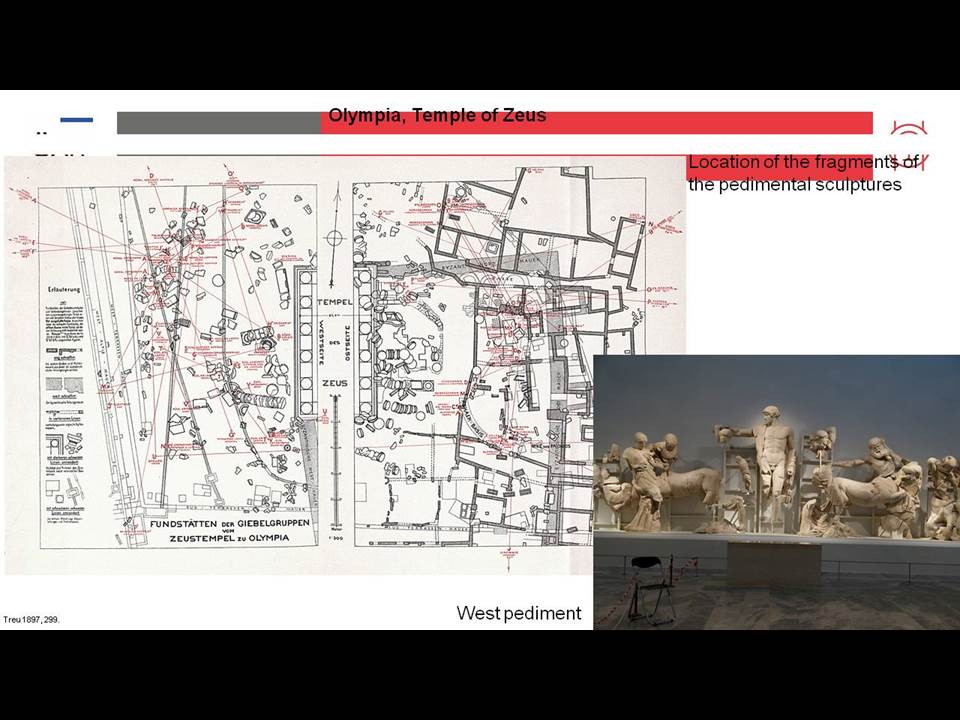Click the 'Location of the fragments of' caption

pos(803,162)
